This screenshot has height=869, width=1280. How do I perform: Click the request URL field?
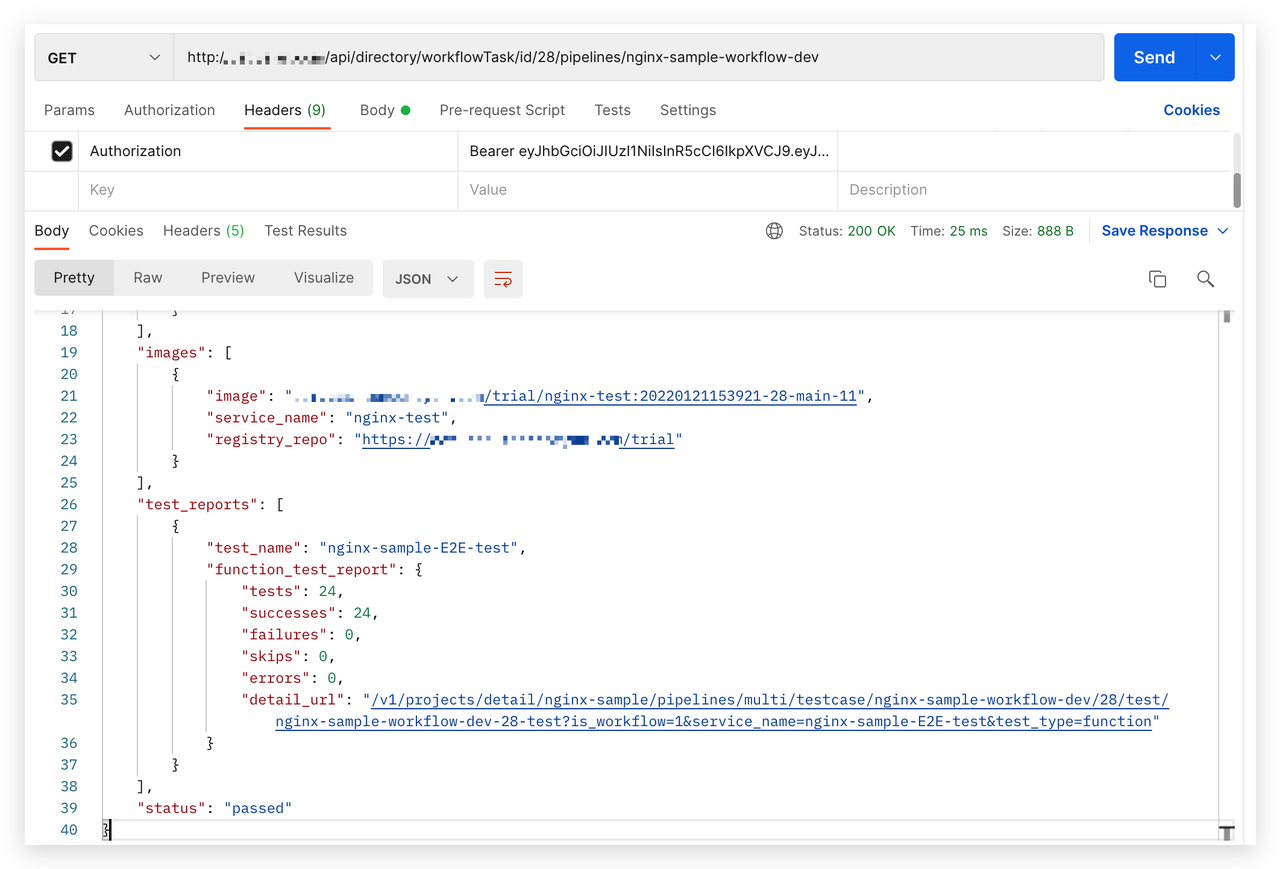(638, 58)
